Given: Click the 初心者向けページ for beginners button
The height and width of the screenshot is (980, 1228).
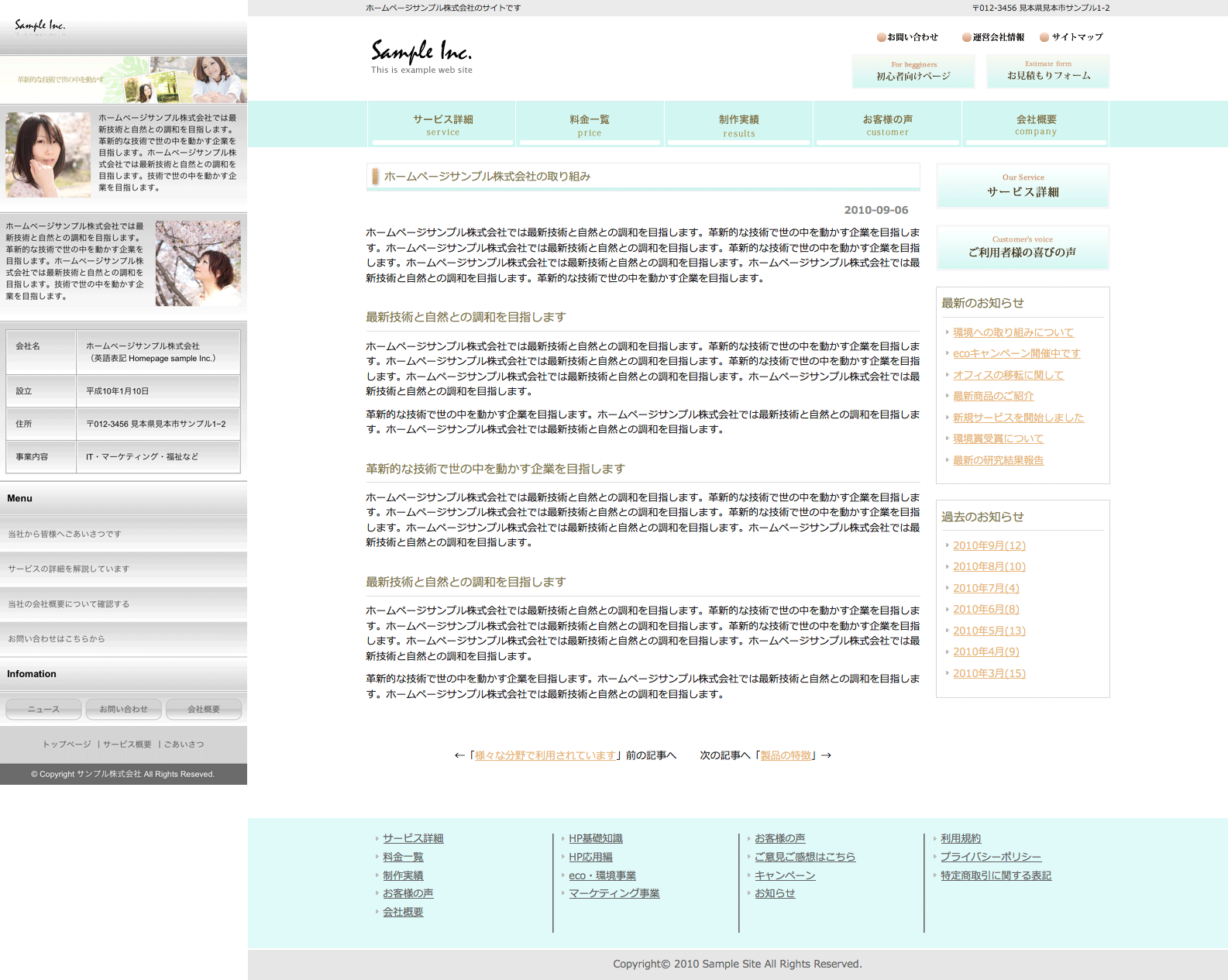Looking at the screenshot, I should 913,71.
